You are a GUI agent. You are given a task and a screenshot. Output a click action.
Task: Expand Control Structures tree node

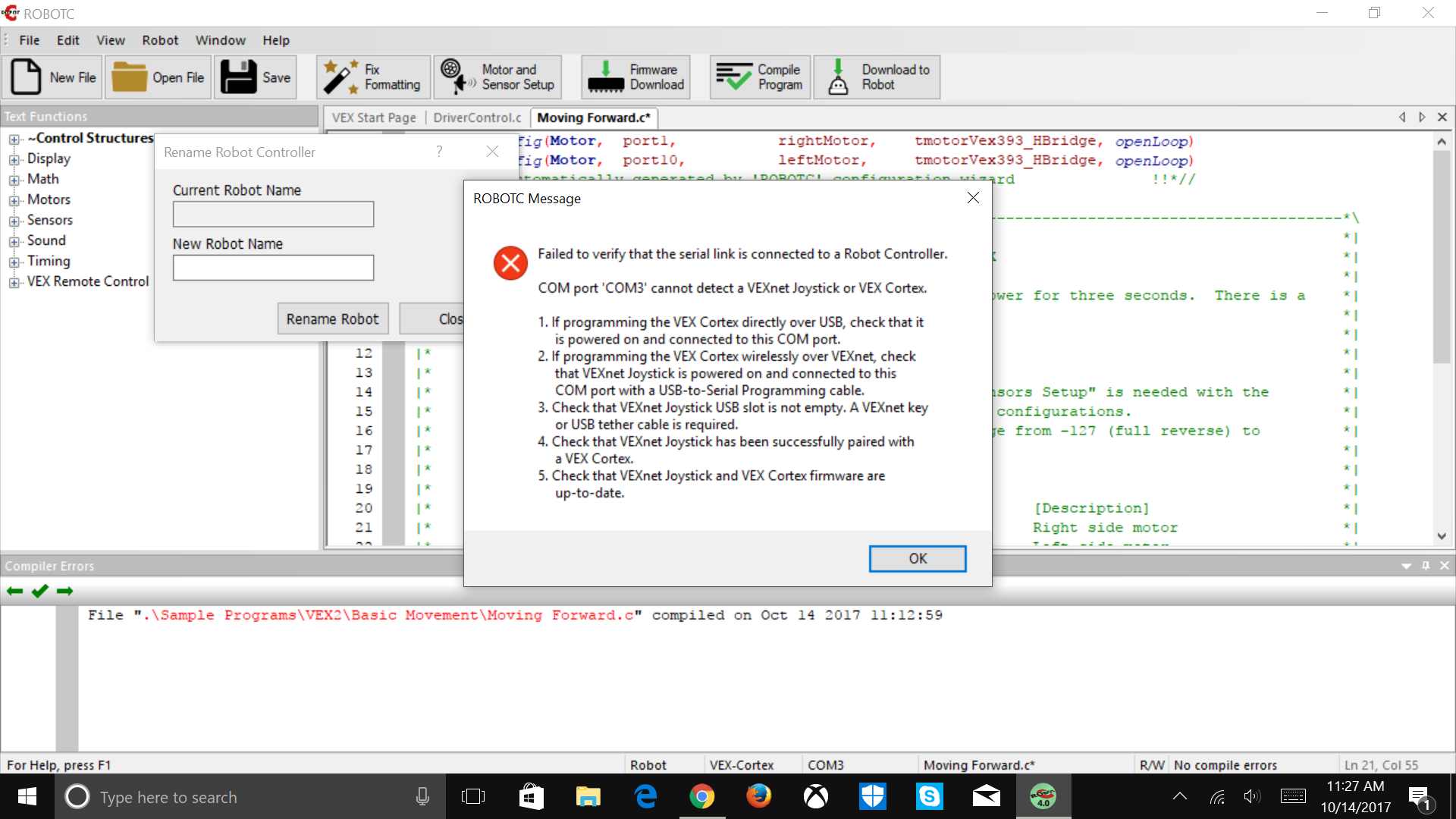point(14,140)
